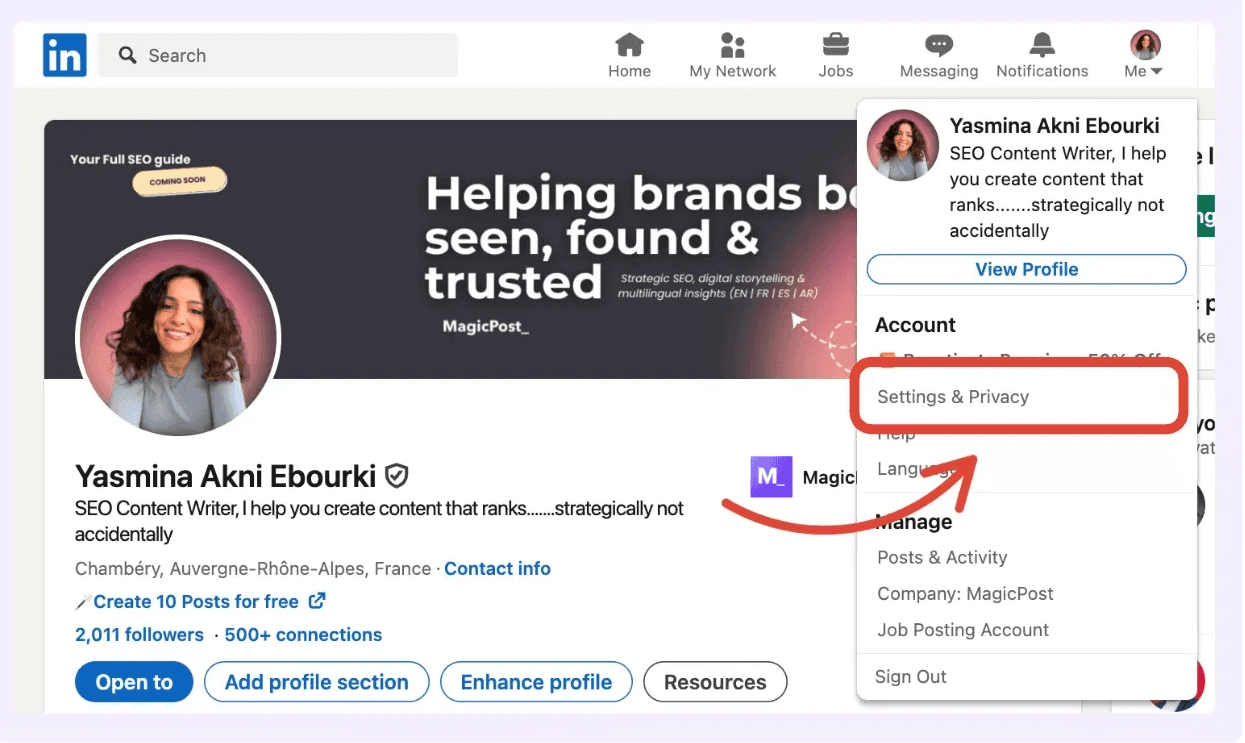
Task: Go to the Jobs briefcase icon
Action: tap(835, 45)
